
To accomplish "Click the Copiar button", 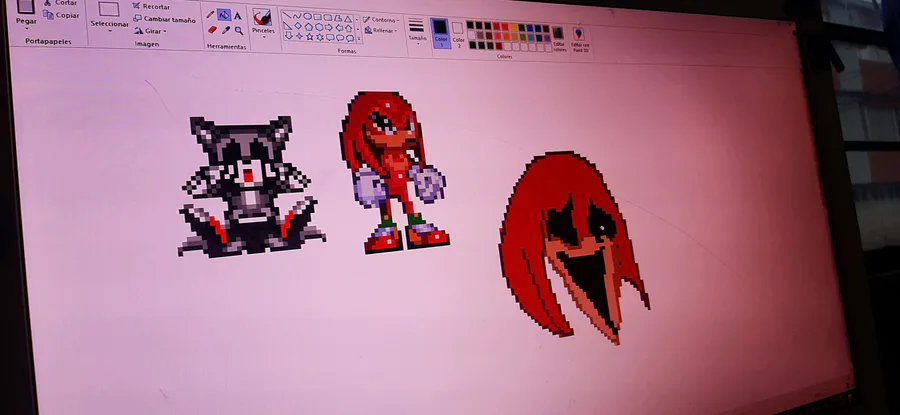I will click(x=61, y=15).
